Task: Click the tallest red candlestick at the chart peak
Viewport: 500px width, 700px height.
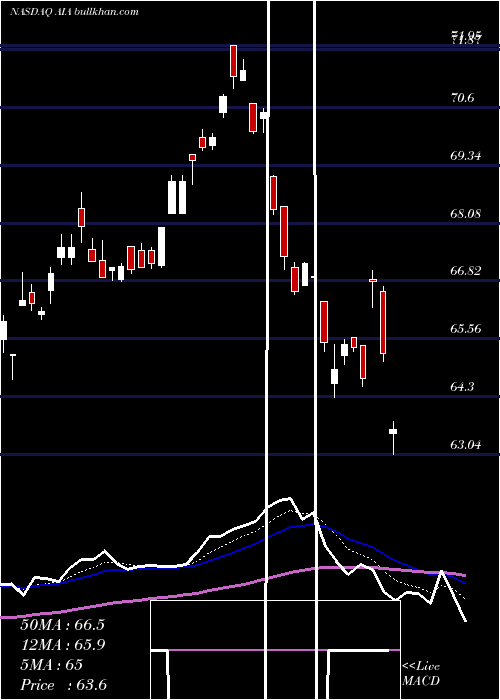Action: pos(233,61)
